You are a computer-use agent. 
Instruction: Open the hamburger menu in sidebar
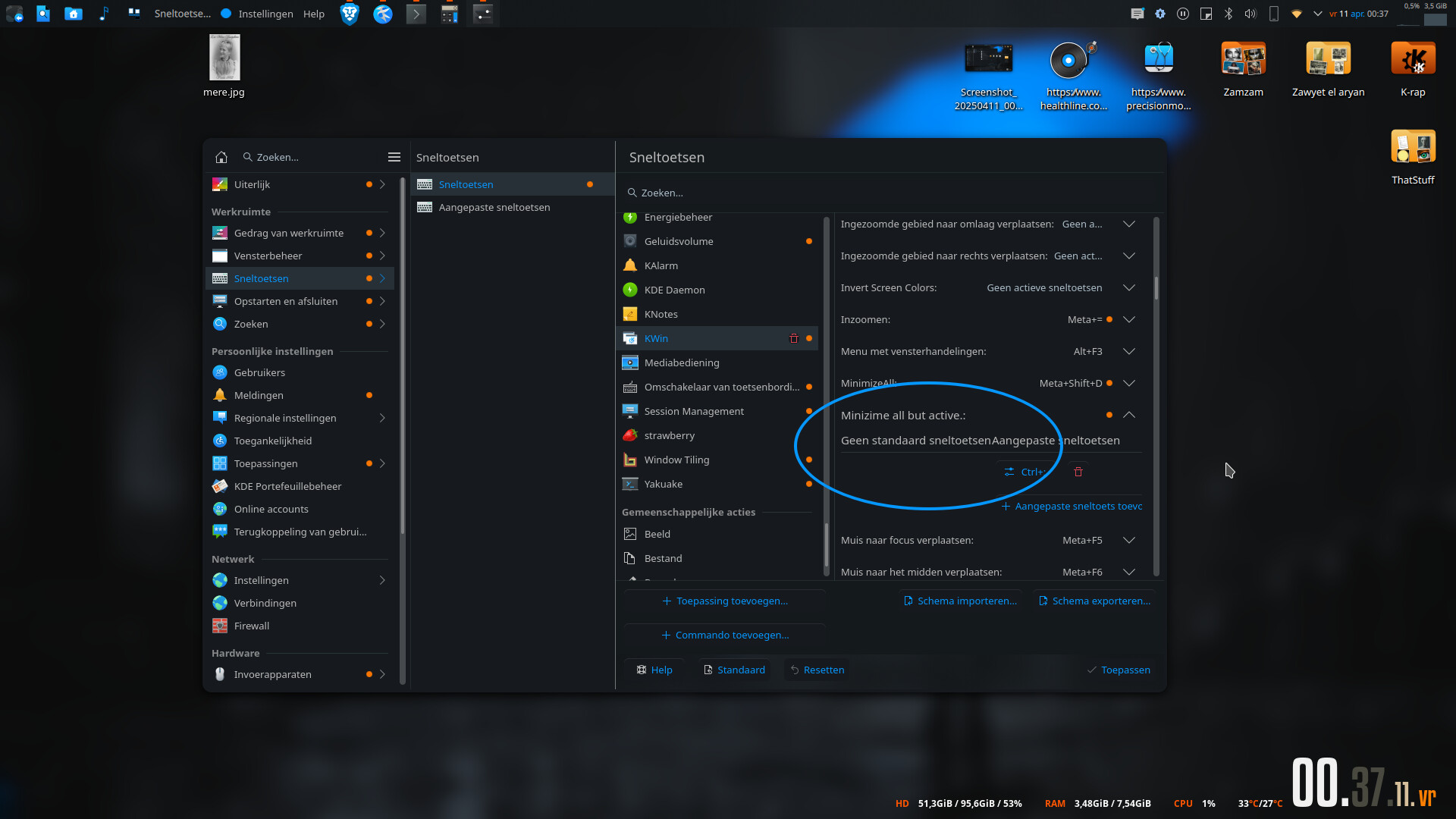click(x=394, y=157)
